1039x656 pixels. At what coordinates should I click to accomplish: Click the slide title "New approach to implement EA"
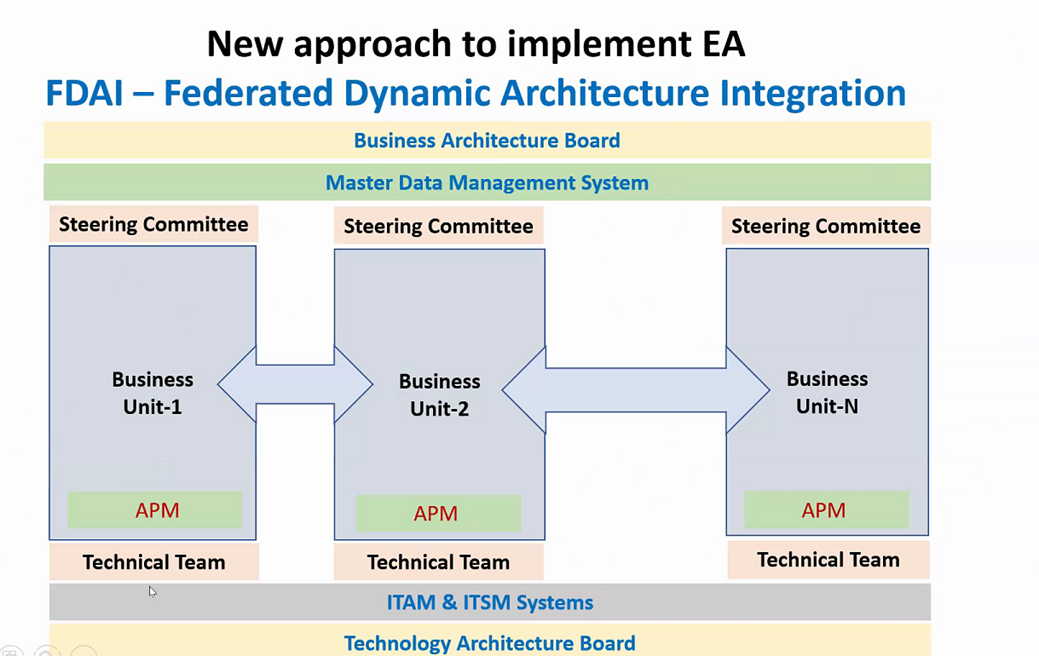[x=476, y=44]
